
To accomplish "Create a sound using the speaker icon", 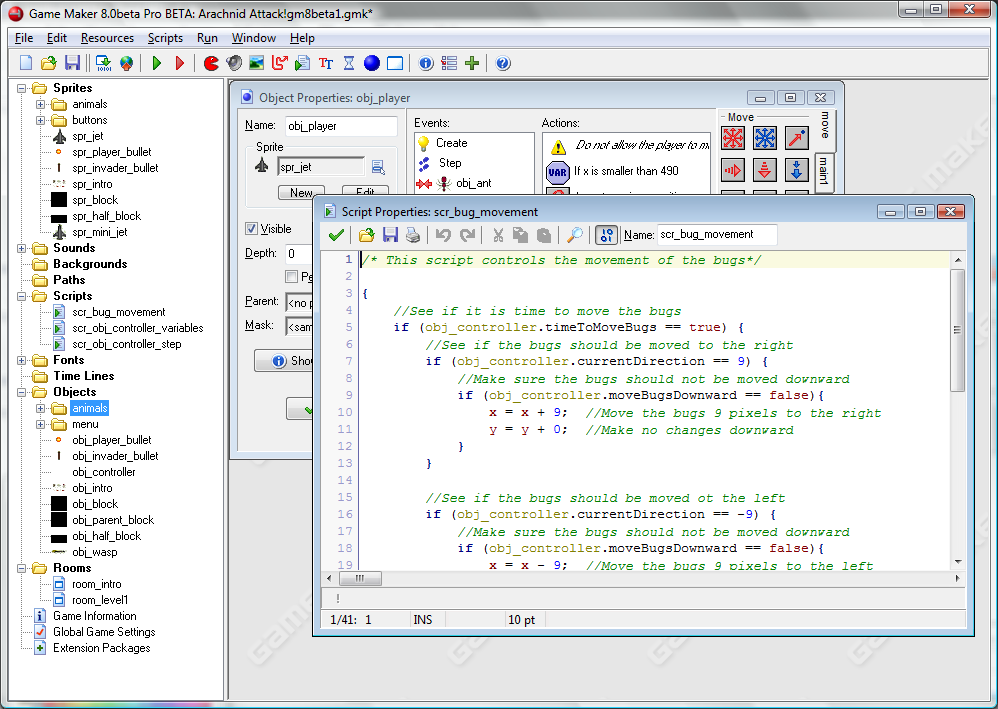I will click(234, 63).
